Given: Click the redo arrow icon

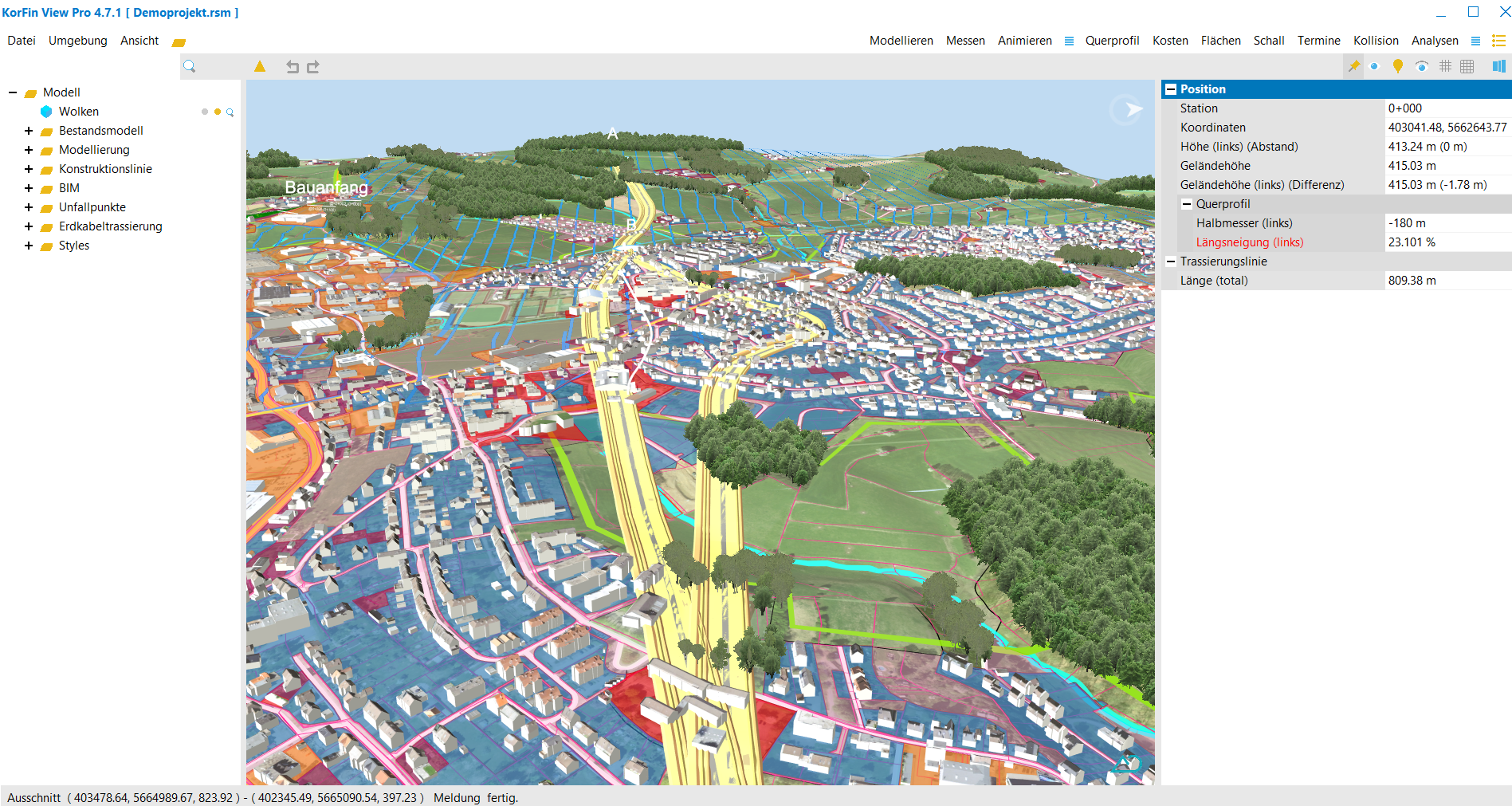Looking at the screenshot, I should [313, 67].
